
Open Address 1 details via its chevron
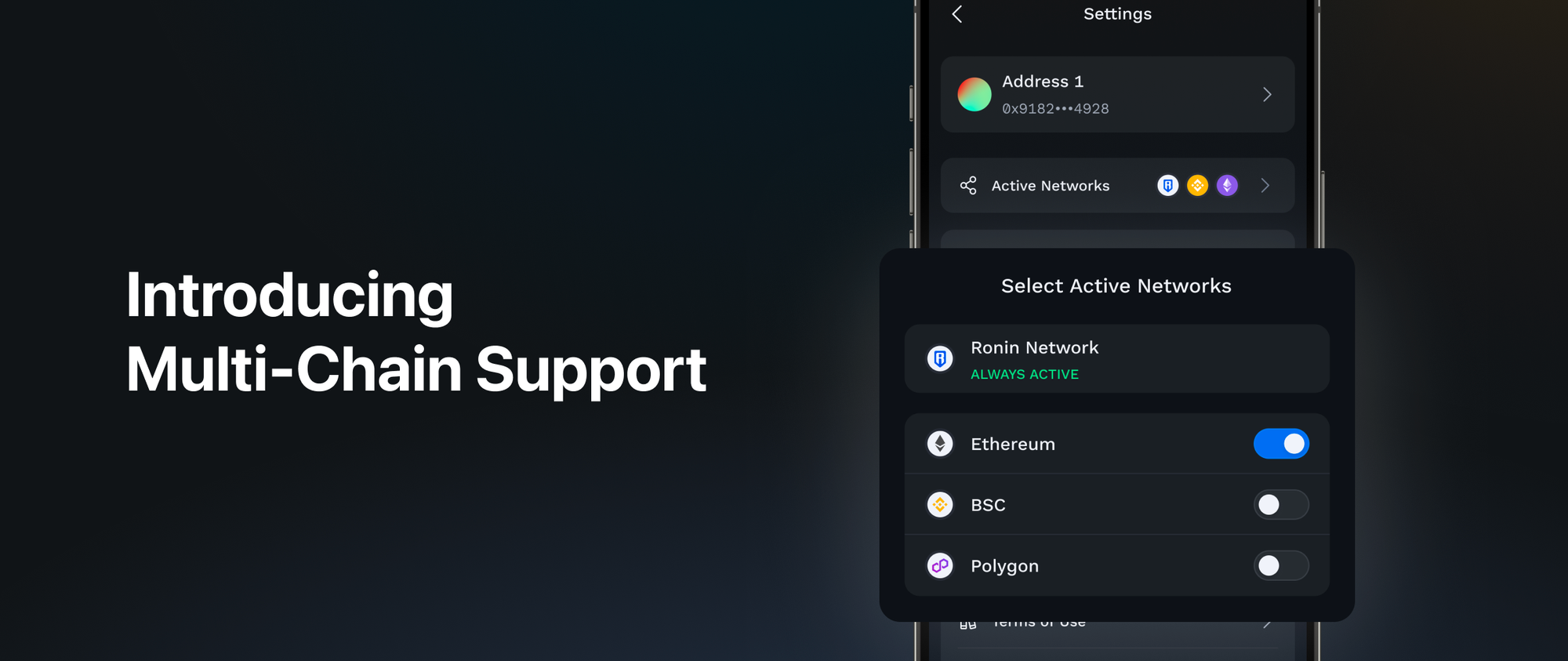[x=1267, y=94]
